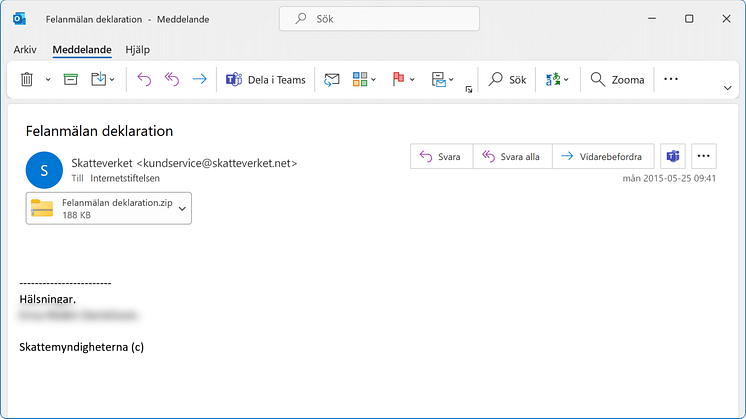Click the reply-all icon in toolbar
Image resolution: width=746 pixels, height=419 pixels.
[171, 80]
